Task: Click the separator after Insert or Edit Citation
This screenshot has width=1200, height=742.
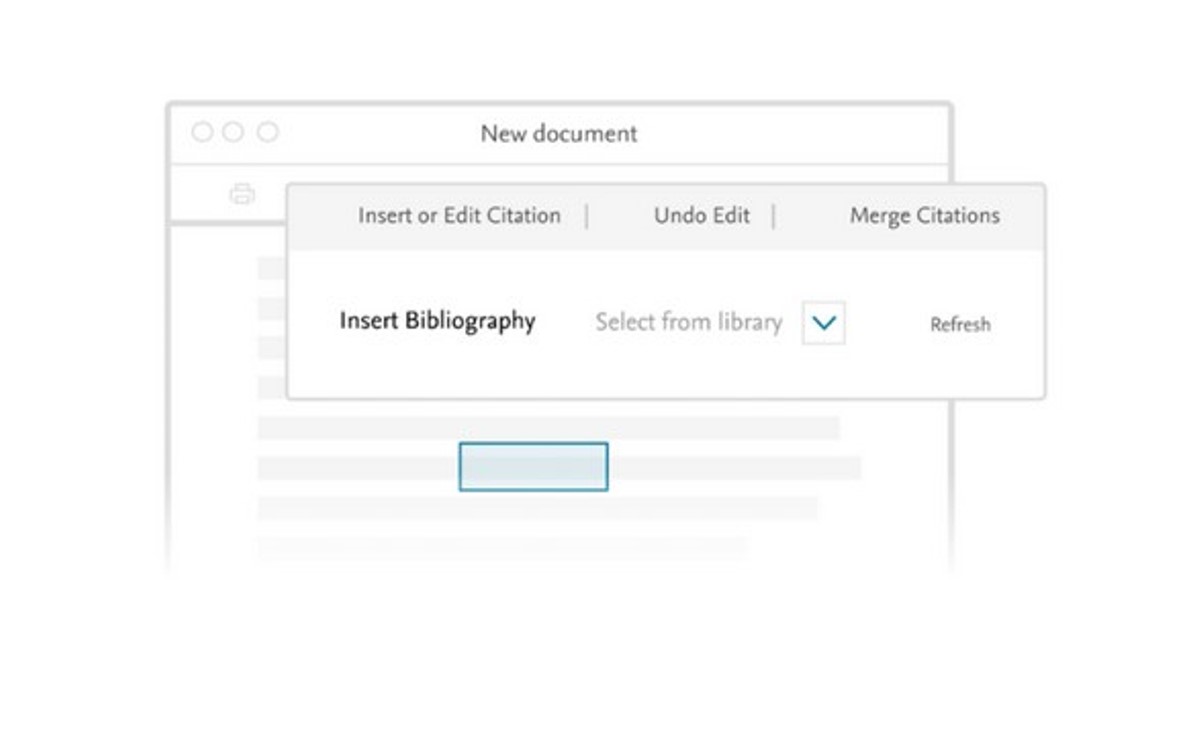Action: tap(587, 216)
